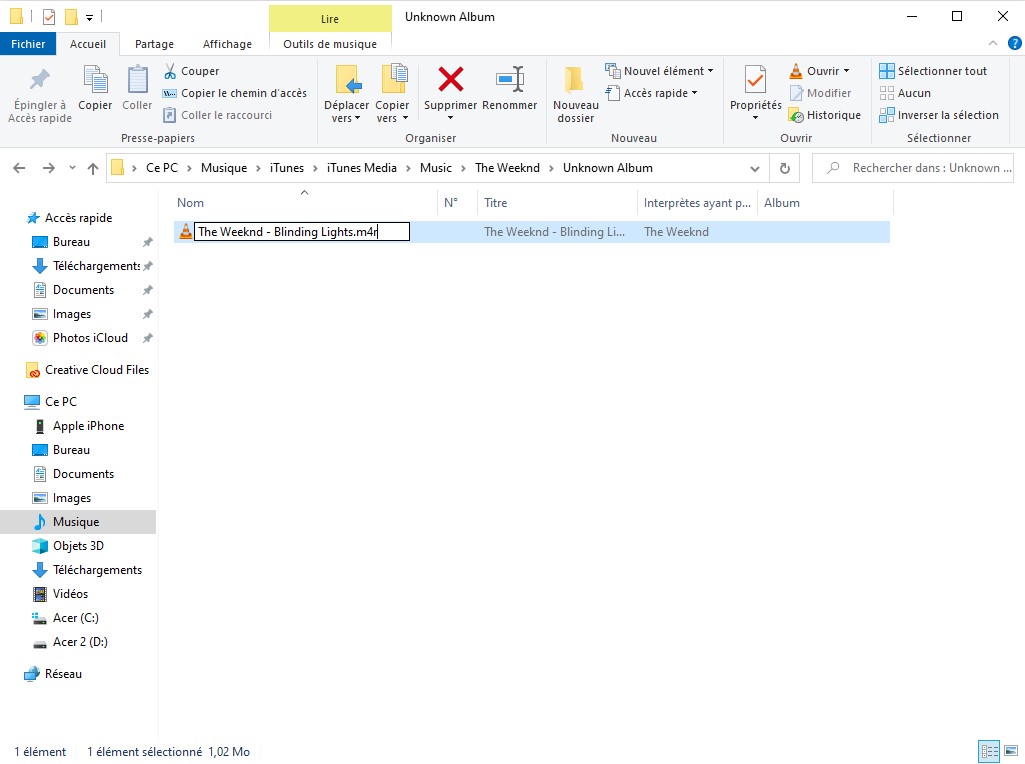Open Réseau in the navigation pane

point(63,674)
